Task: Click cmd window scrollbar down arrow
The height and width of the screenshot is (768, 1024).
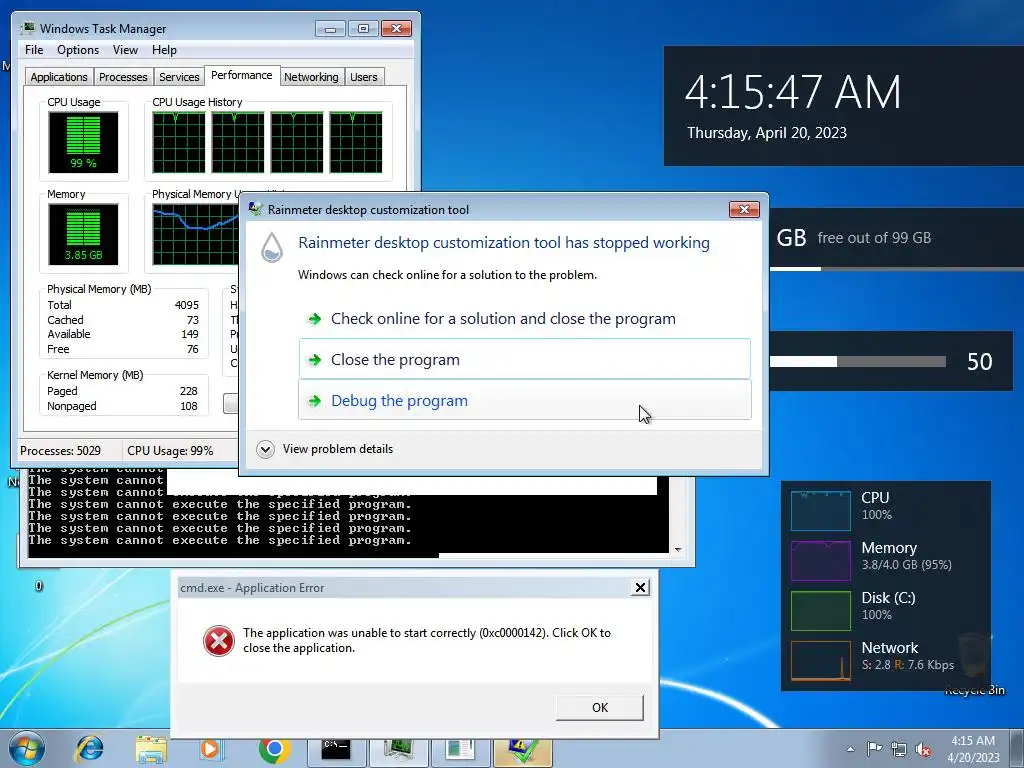Action: [x=678, y=550]
